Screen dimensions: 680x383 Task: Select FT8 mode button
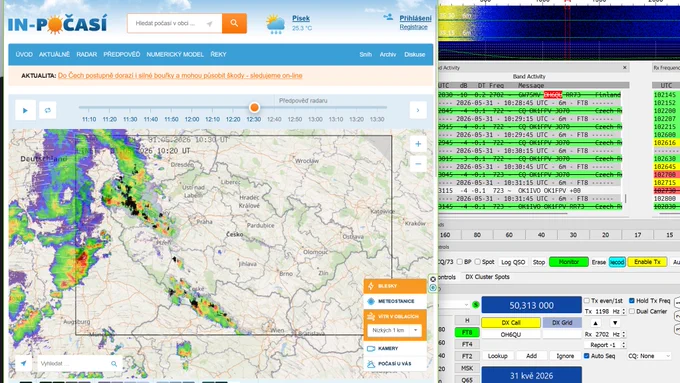467,333
